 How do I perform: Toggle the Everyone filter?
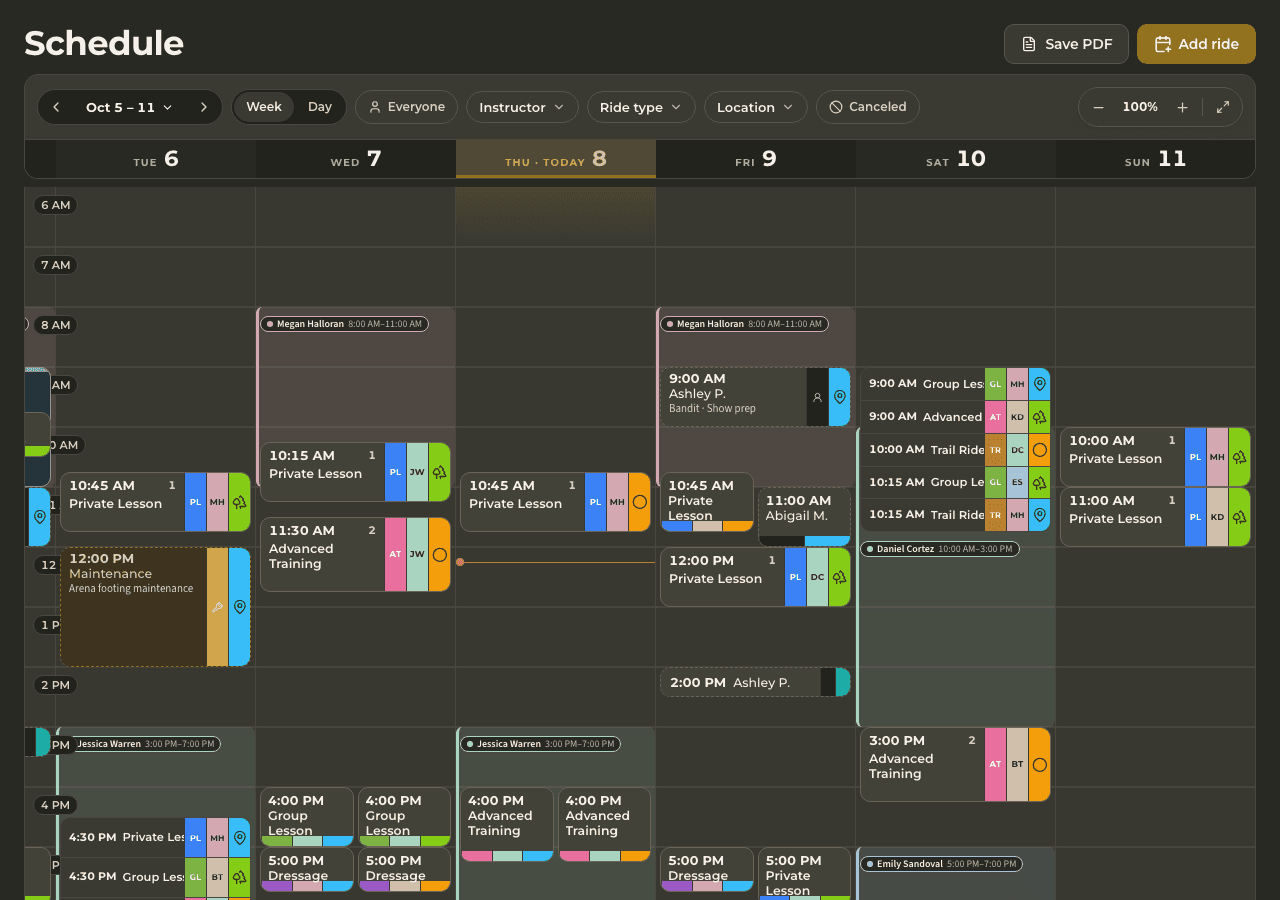point(406,107)
